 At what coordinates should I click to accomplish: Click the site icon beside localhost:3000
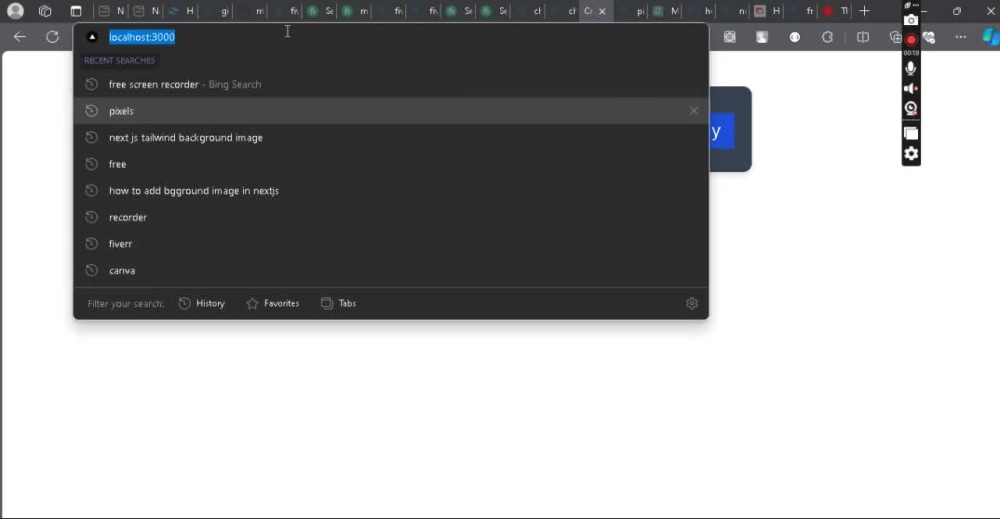(x=92, y=37)
